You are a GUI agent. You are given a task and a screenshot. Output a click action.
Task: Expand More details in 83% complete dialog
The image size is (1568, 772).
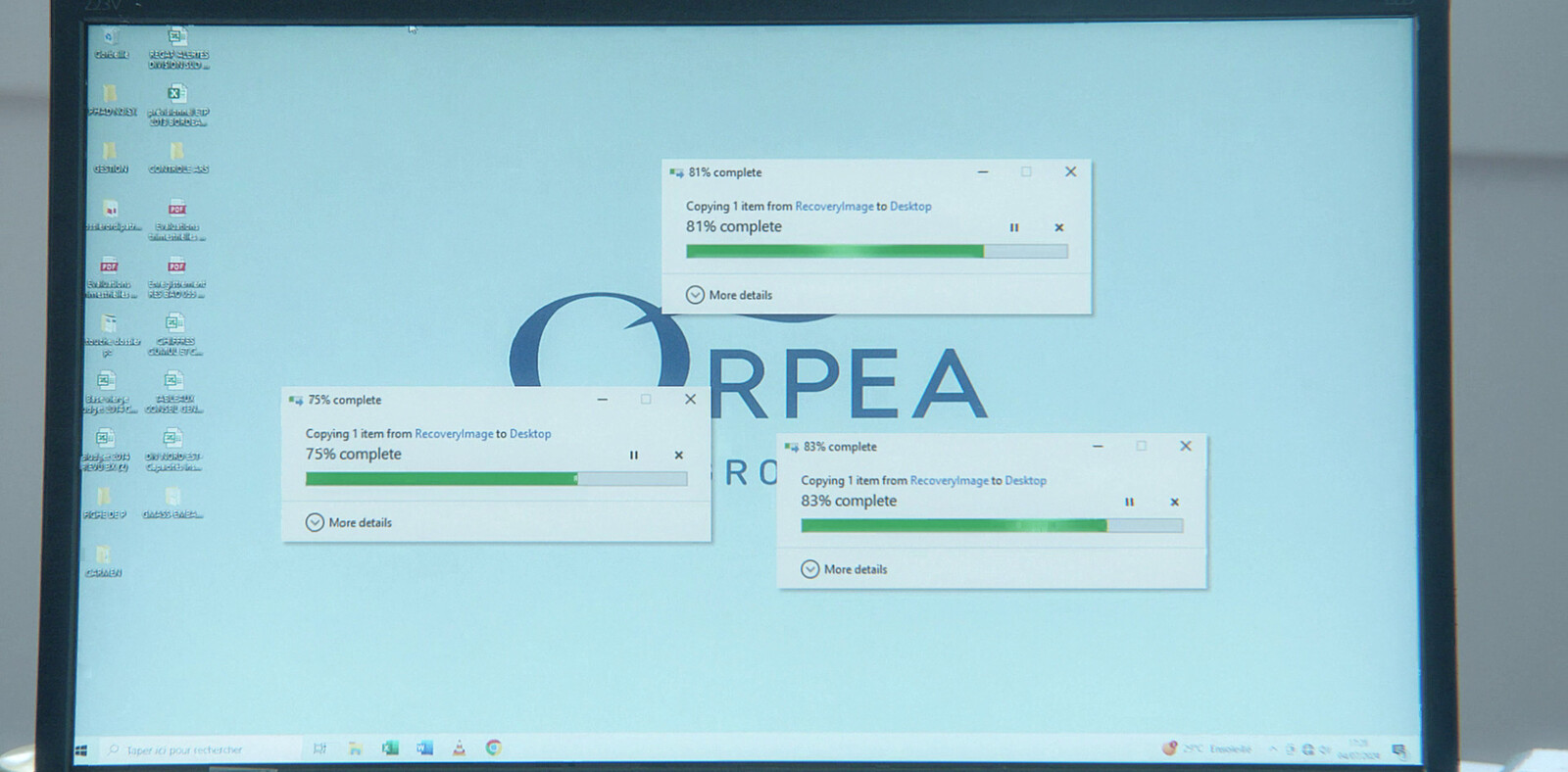click(x=845, y=569)
